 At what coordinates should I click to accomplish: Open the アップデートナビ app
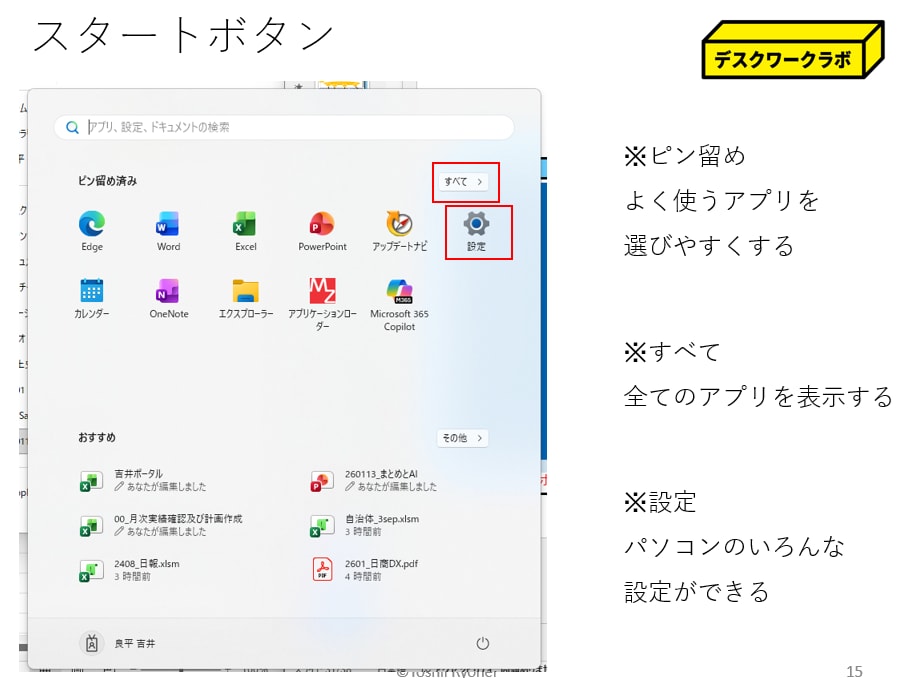coord(399,231)
